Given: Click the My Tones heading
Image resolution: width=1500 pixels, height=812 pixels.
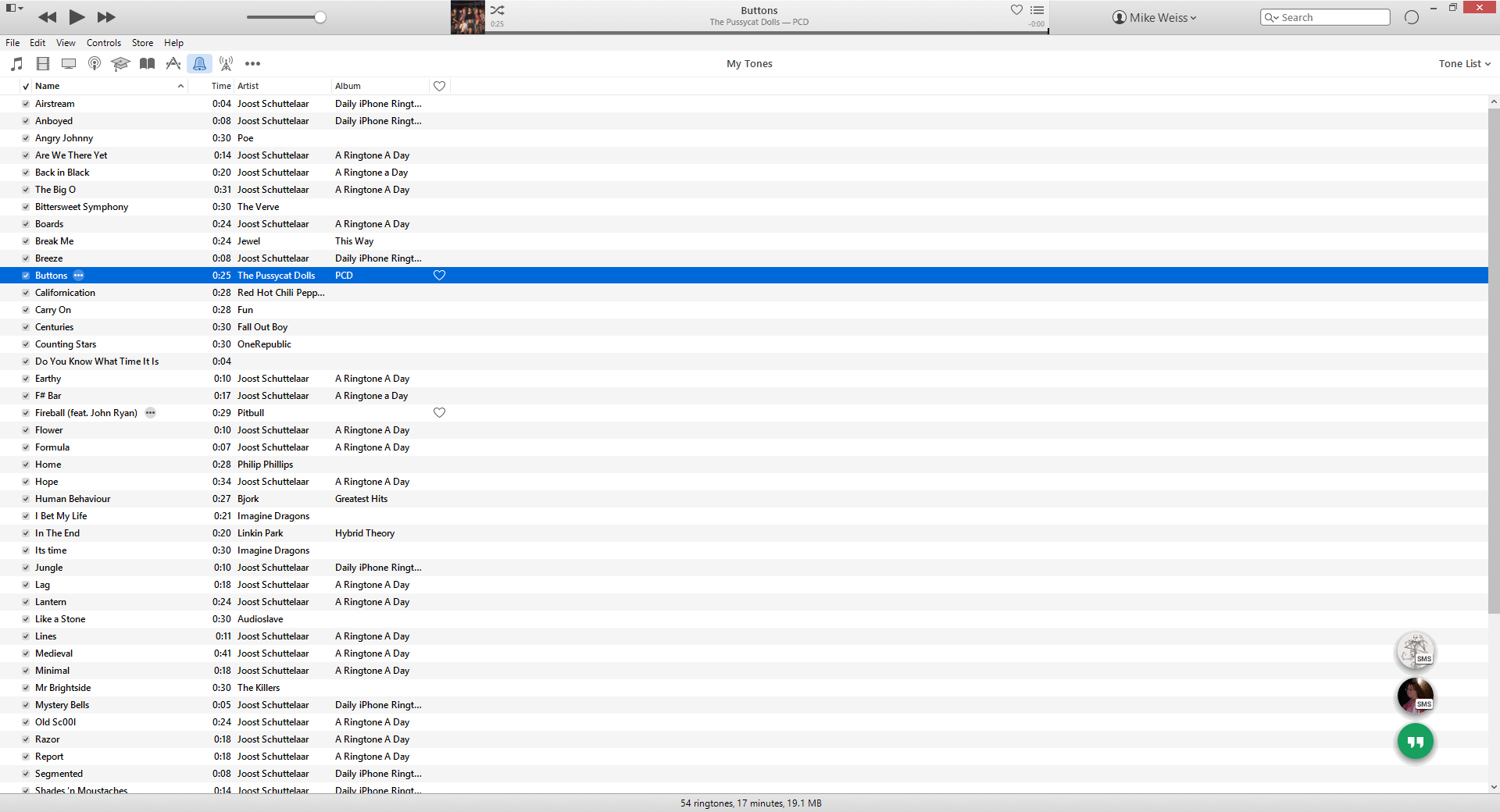Looking at the screenshot, I should point(749,64).
